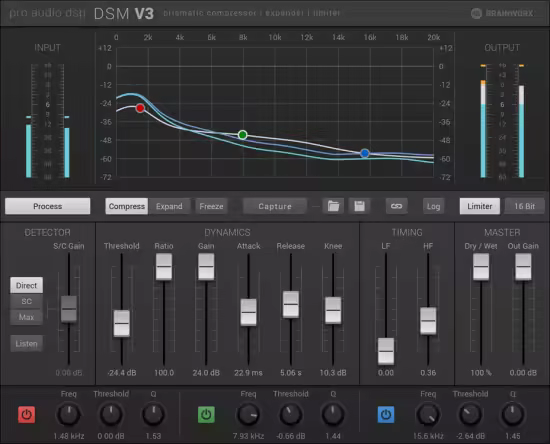This screenshot has width=550, height=444.
Task: Click the Out Gain fader handle
Action: pos(523,267)
